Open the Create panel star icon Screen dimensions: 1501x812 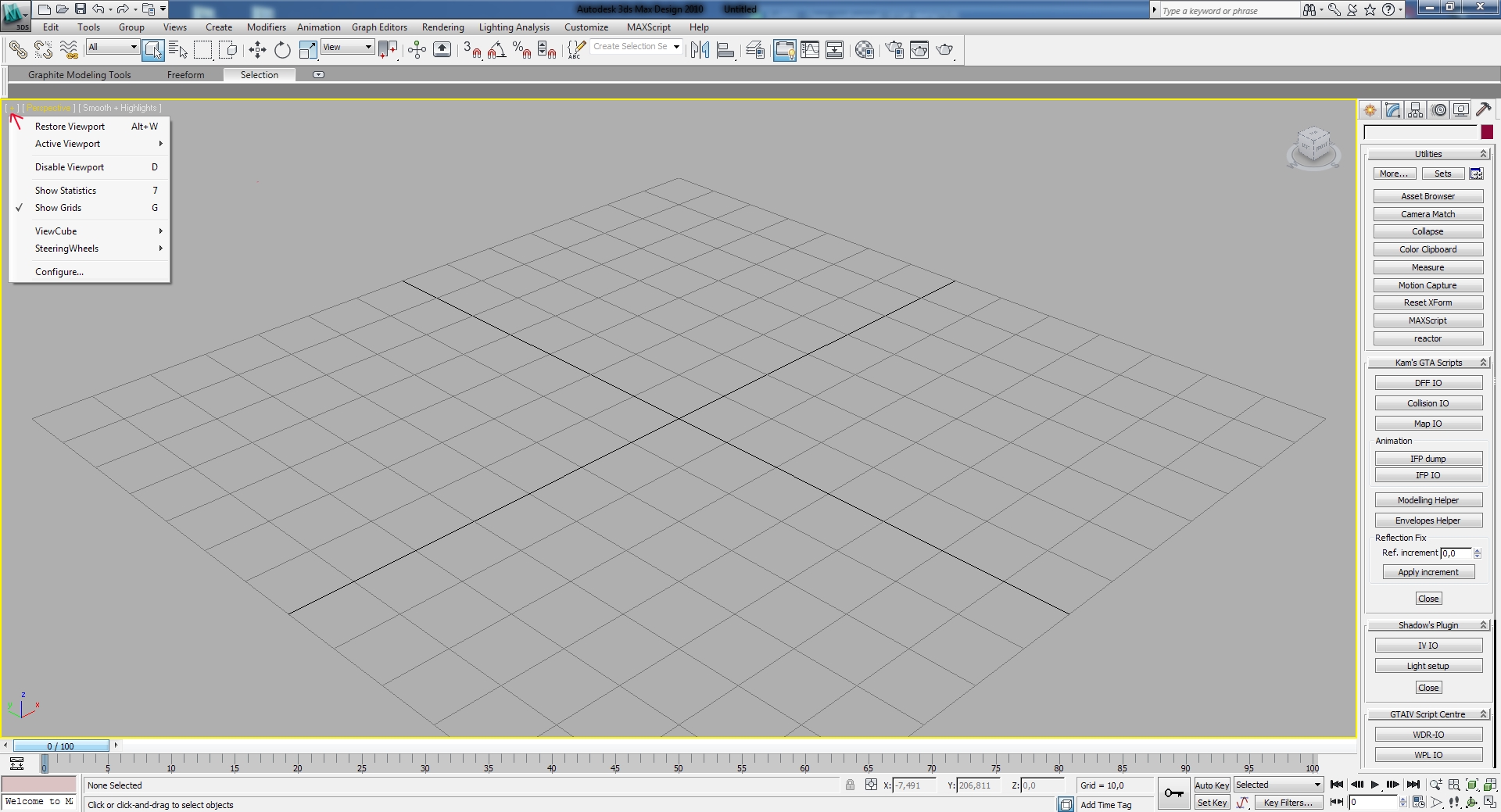click(x=1370, y=110)
